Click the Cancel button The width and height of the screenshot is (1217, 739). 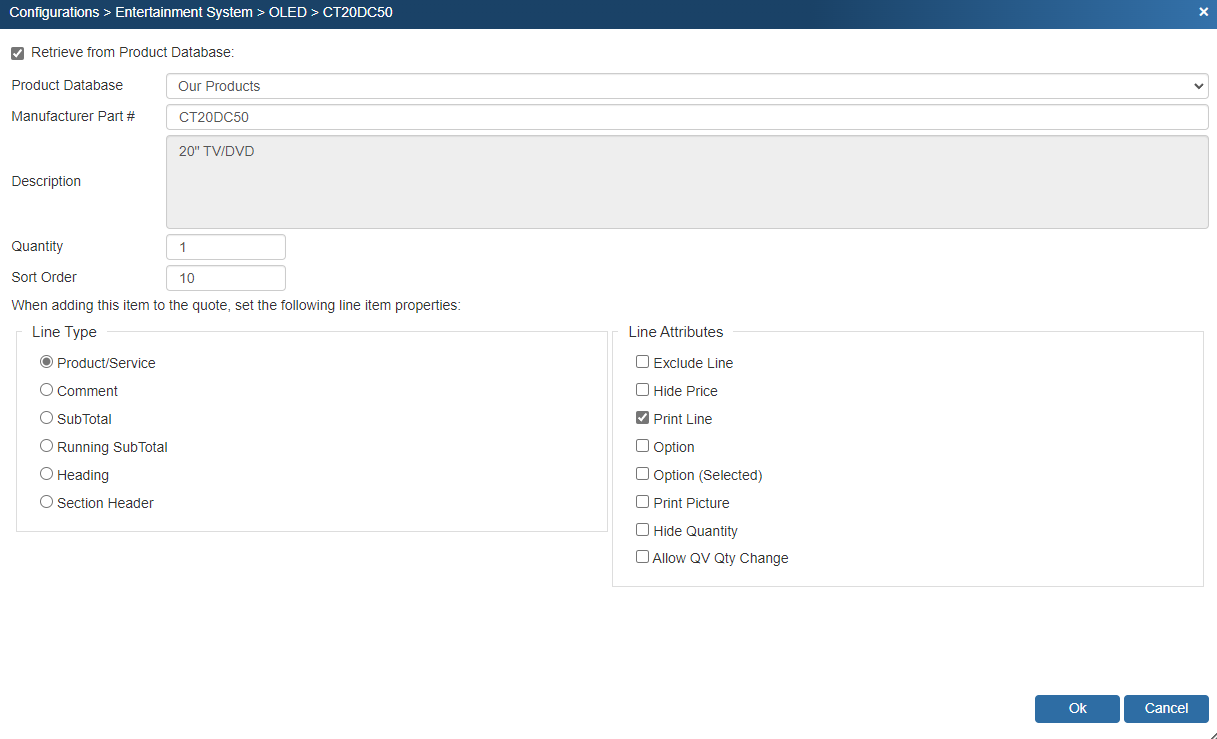[1166, 708]
